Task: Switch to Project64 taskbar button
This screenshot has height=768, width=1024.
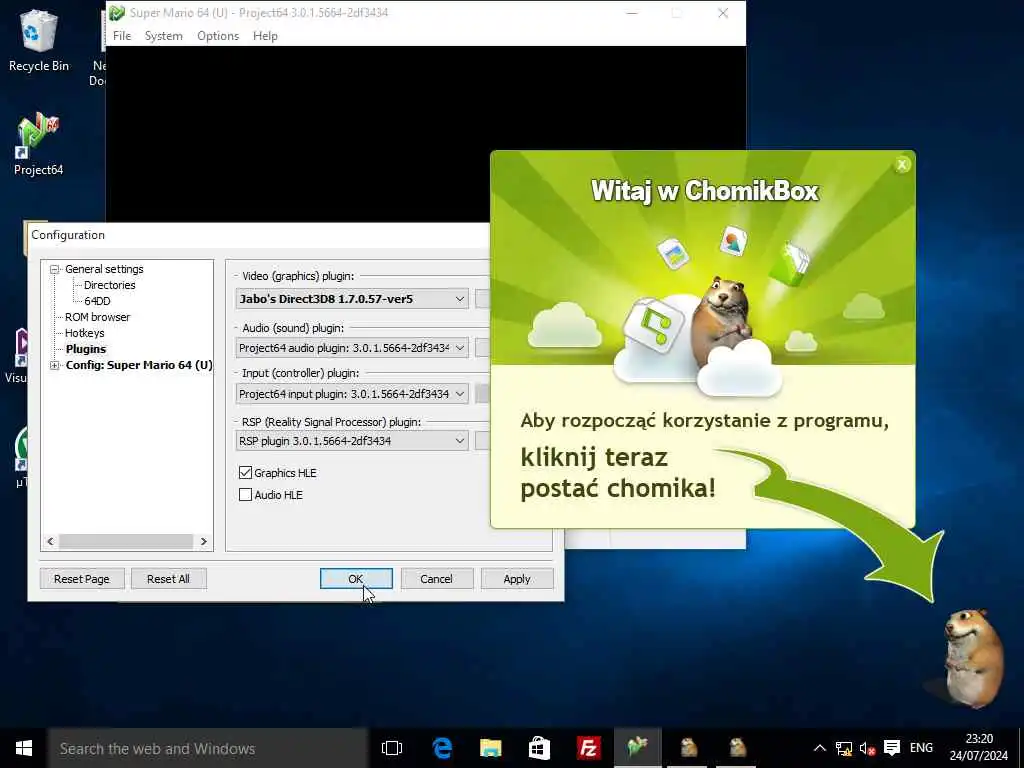Action: click(637, 748)
